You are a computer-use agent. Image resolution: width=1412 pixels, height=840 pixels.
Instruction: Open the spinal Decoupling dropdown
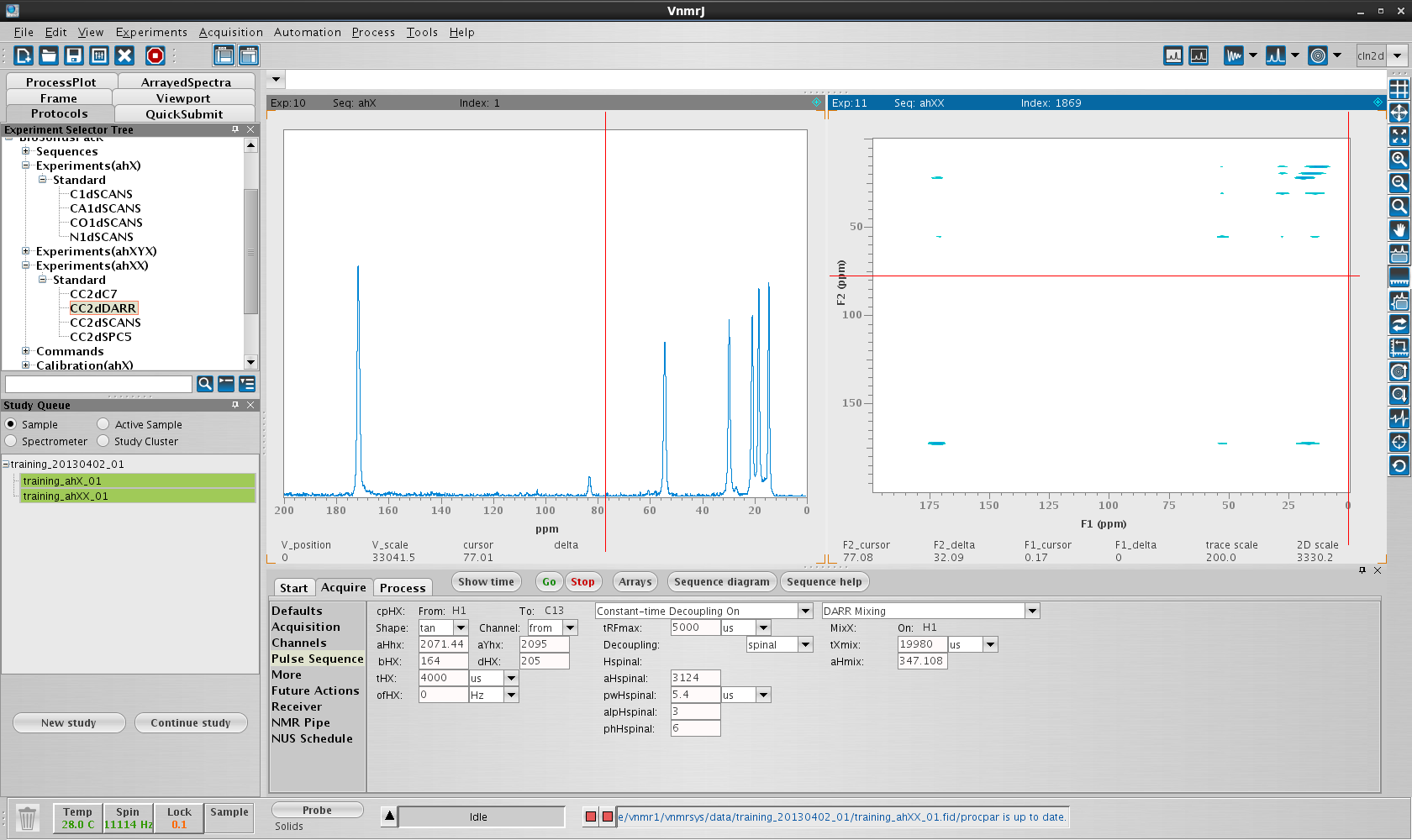805,645
